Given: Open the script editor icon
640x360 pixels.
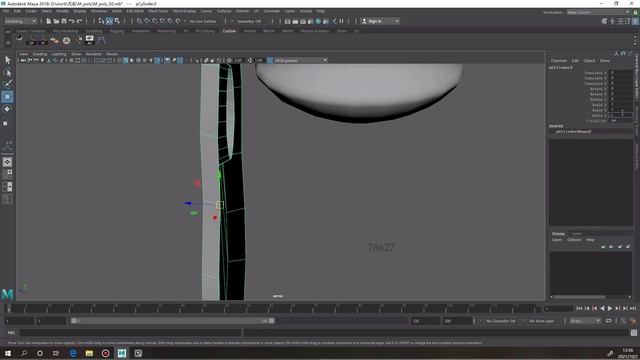Looking at the screenshot, I should pyautogui.click(x=633, y=333).
